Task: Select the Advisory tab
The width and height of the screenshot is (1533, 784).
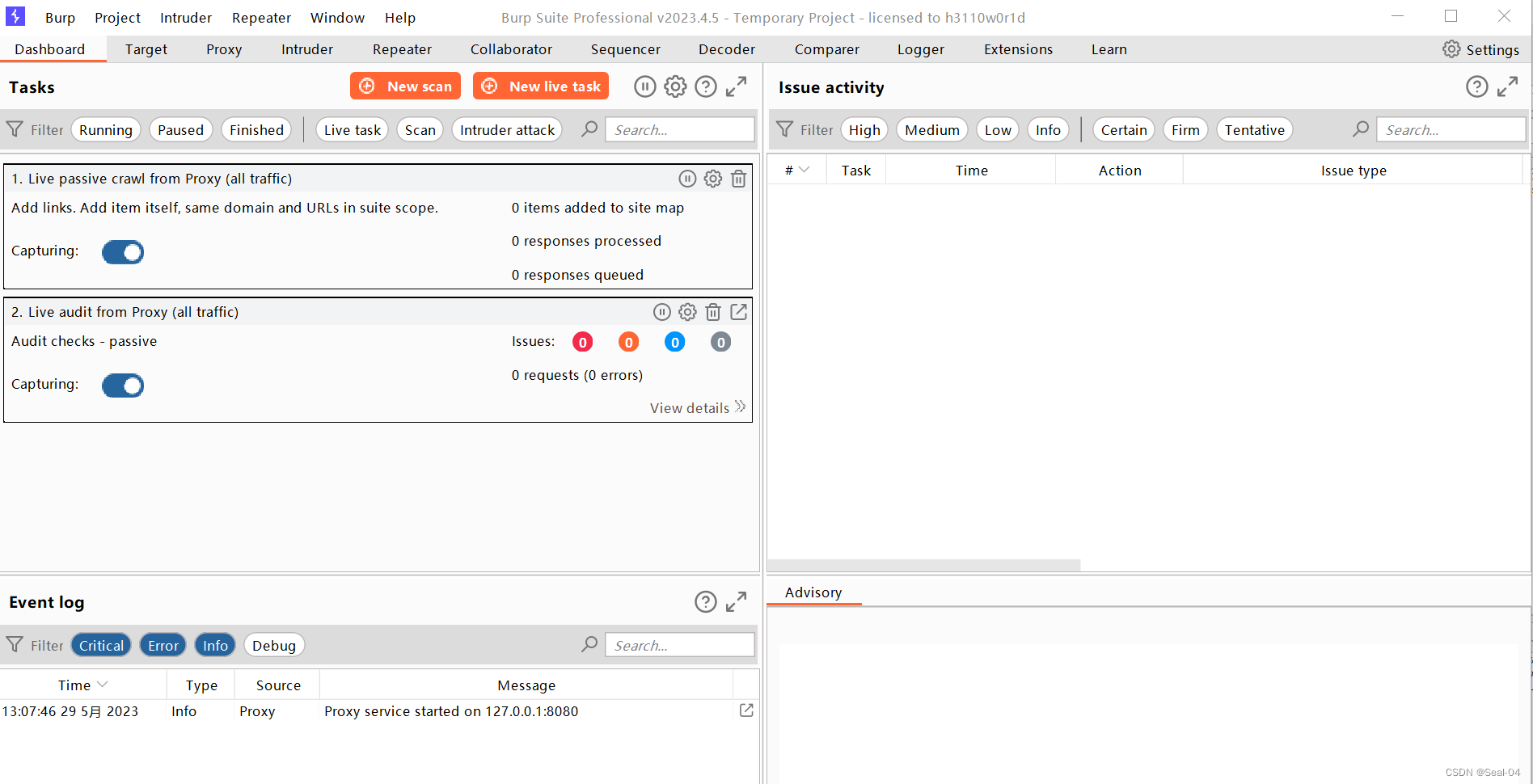Action: tap(813, 592)
